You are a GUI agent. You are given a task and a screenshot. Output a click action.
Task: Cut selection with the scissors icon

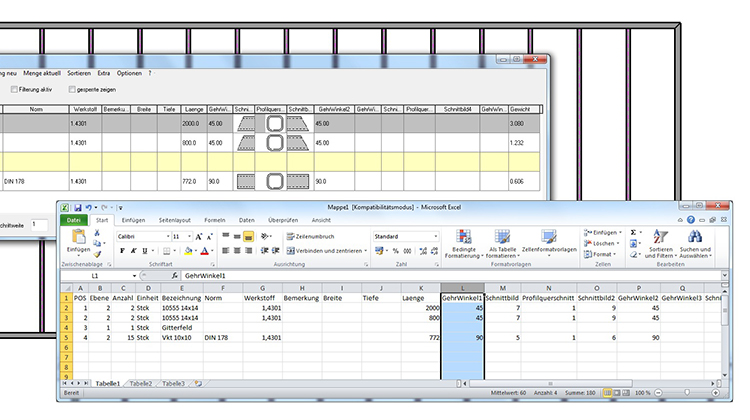pos(97,232)
